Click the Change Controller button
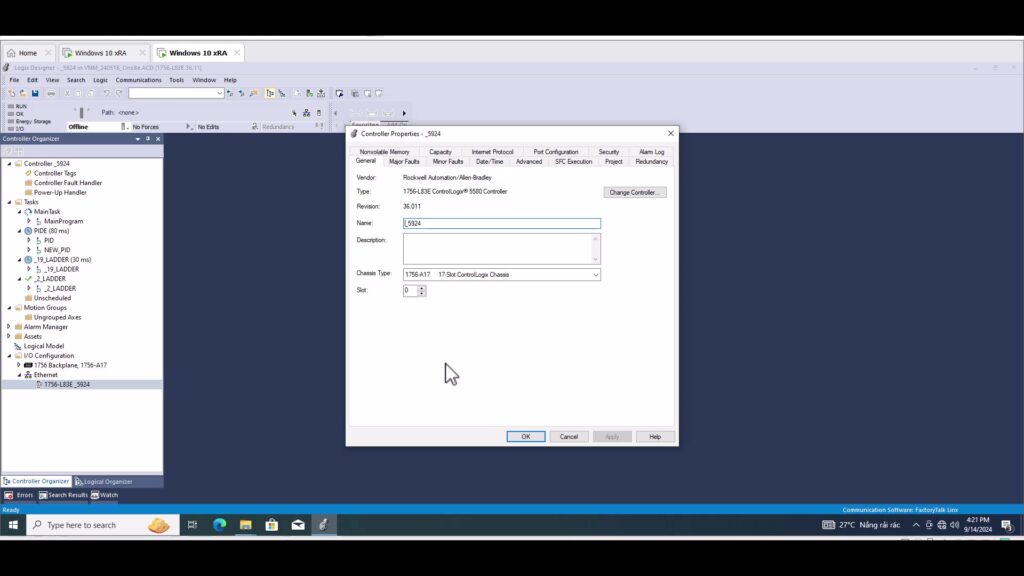Viewport: 1024px width, 576px height. 634,192
